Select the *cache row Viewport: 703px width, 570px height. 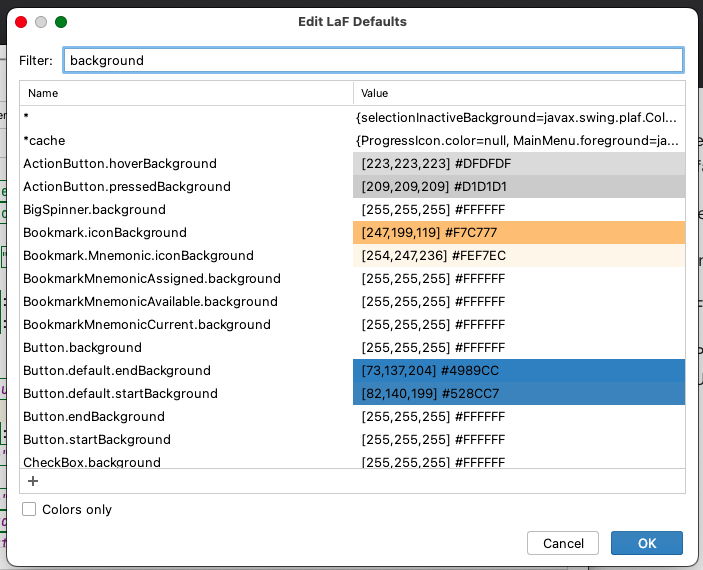(x=44, y=141)
